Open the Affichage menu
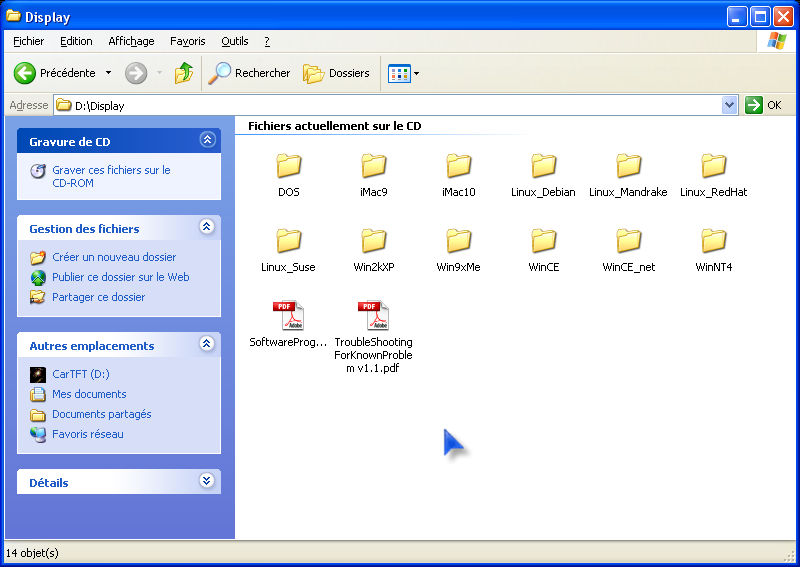The height and width of the screenshot is (567, 800). tap(131, 41)
